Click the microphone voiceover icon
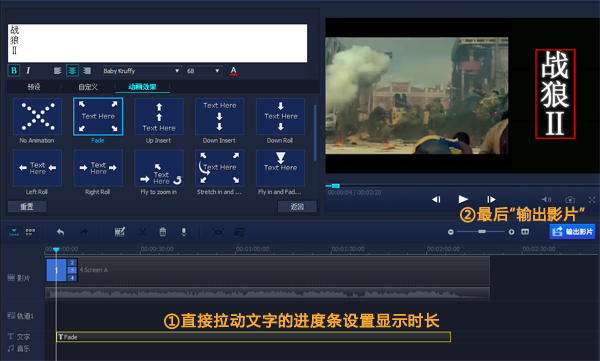 coord(184,232)
